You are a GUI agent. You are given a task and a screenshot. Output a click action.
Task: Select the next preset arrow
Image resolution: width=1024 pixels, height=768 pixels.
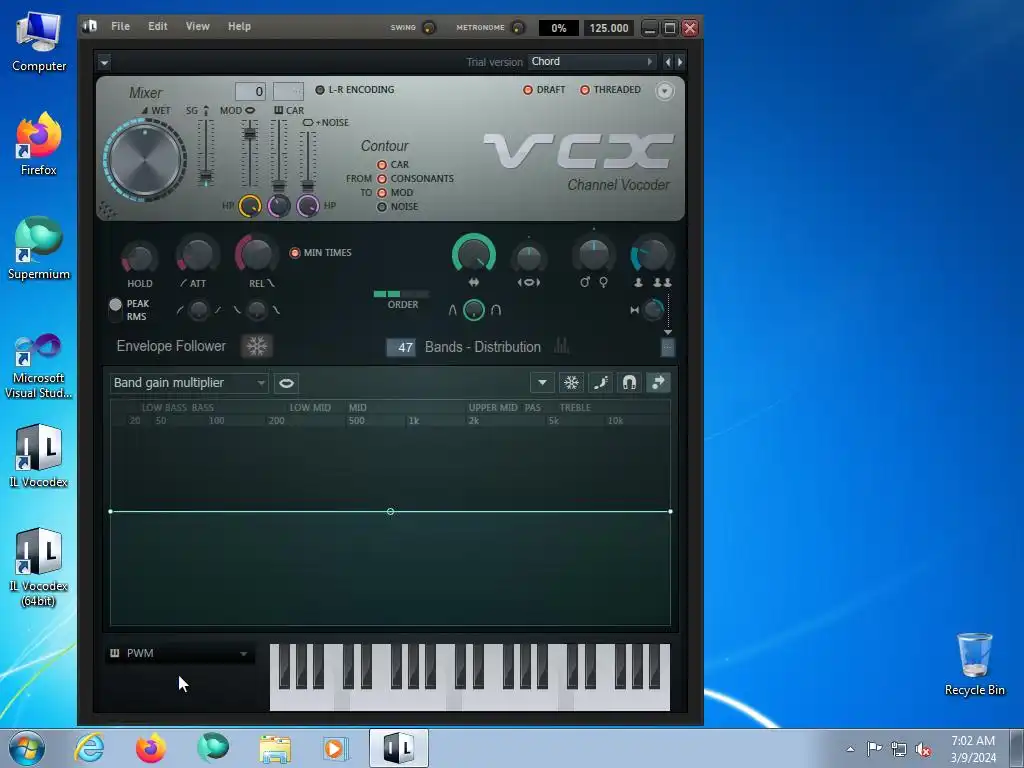click(680, 61)
